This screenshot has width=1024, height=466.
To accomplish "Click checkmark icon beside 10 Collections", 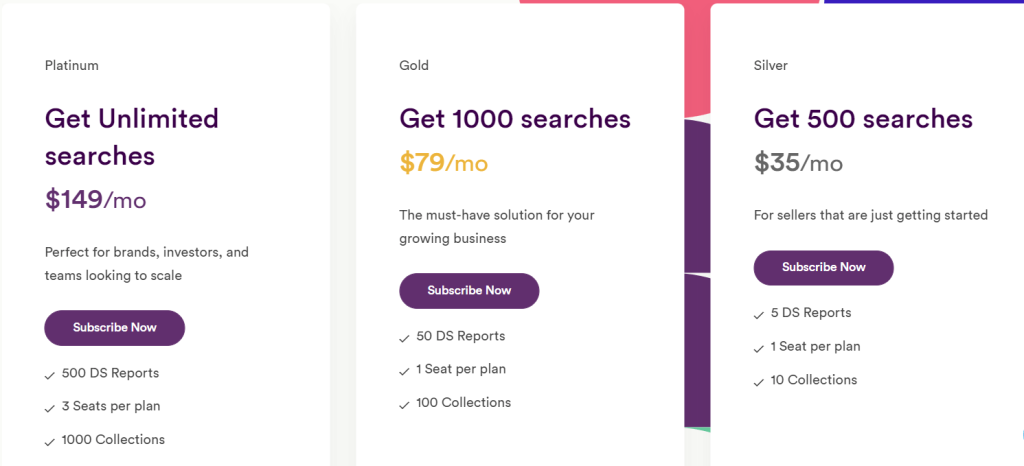I will point(759,382).
